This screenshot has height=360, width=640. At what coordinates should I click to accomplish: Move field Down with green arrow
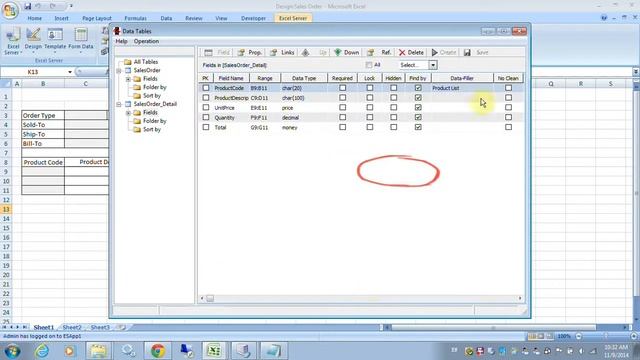347,52
